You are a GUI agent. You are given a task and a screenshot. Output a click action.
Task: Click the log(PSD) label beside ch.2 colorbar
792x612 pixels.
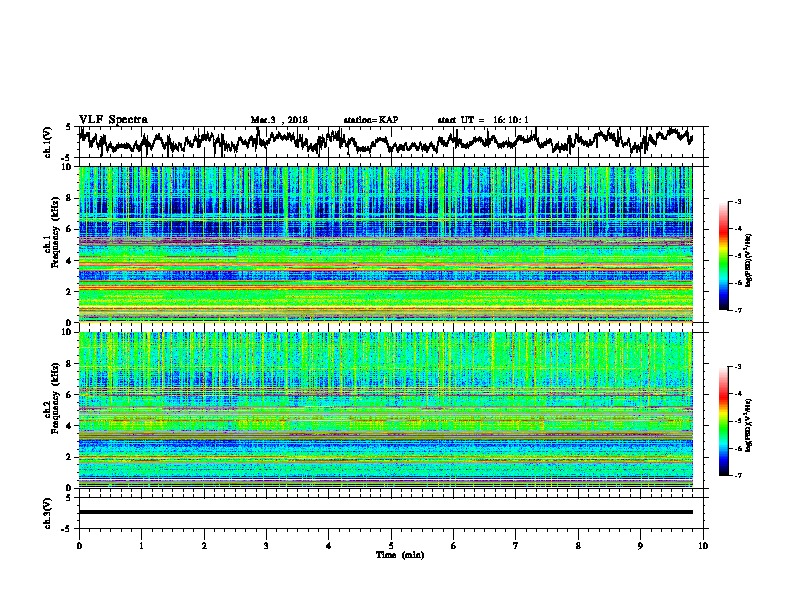click(x=748, y=426)
